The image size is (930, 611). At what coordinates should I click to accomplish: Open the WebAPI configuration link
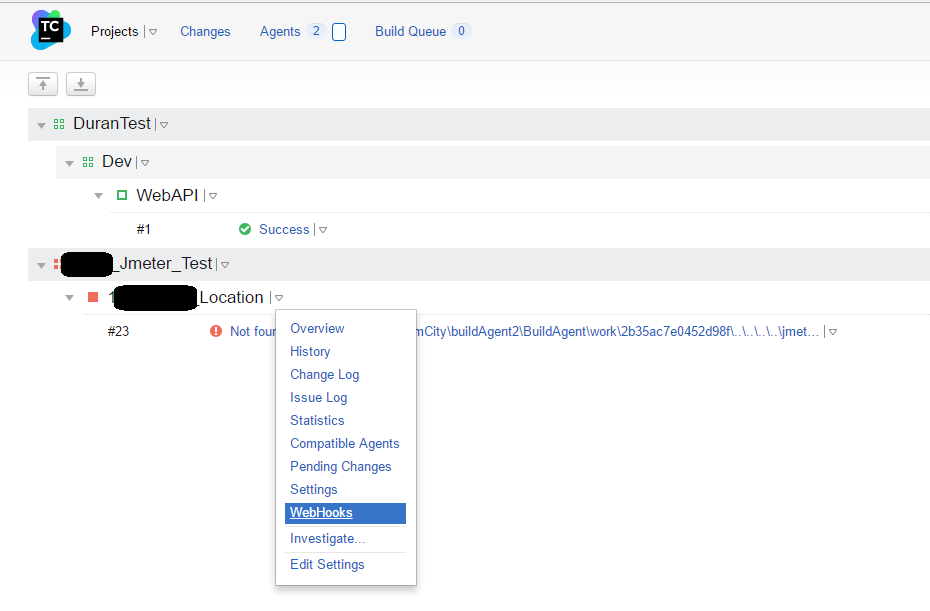point(167,195)
